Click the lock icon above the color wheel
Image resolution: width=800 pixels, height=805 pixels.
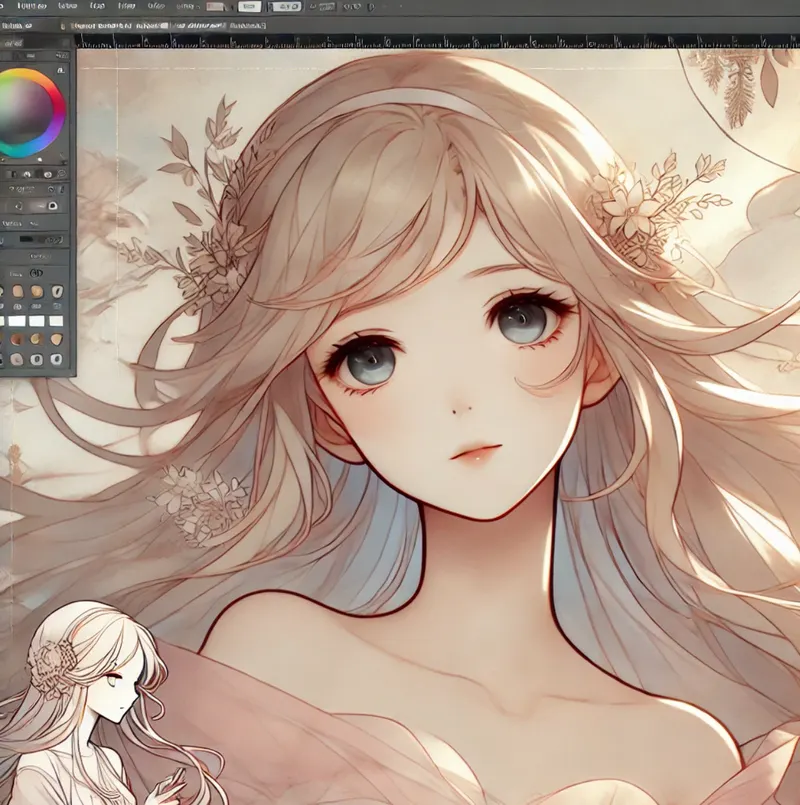[61, 70]
